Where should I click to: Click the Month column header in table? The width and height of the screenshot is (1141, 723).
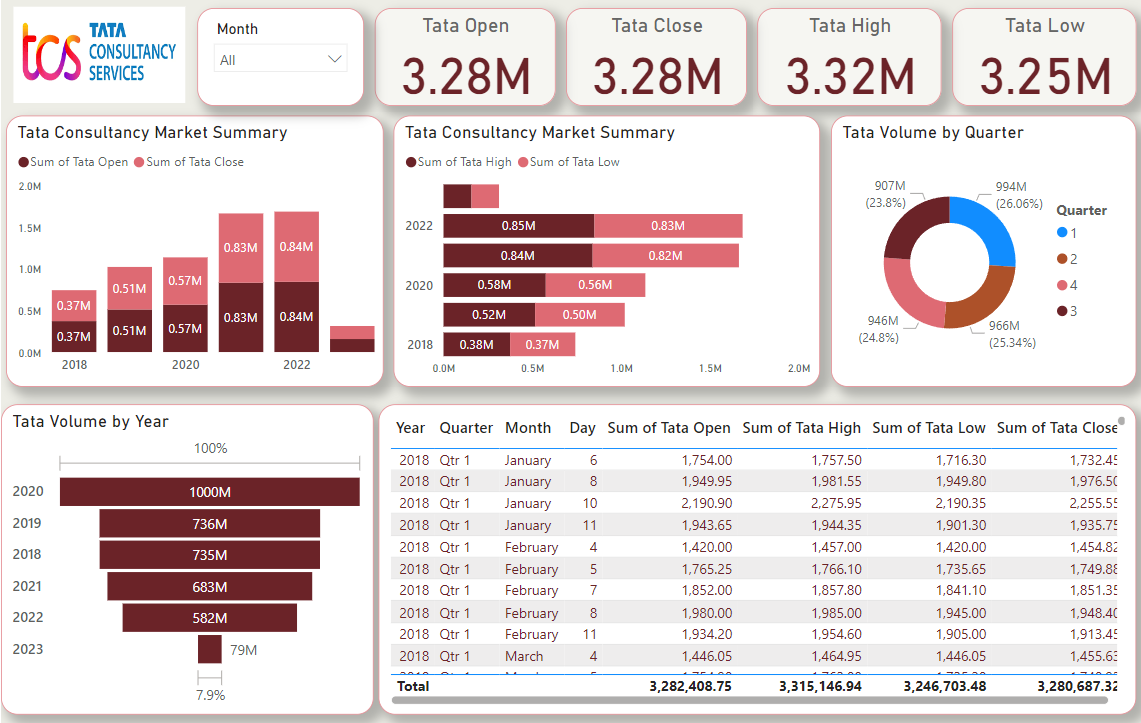click(x=528, y=428)
